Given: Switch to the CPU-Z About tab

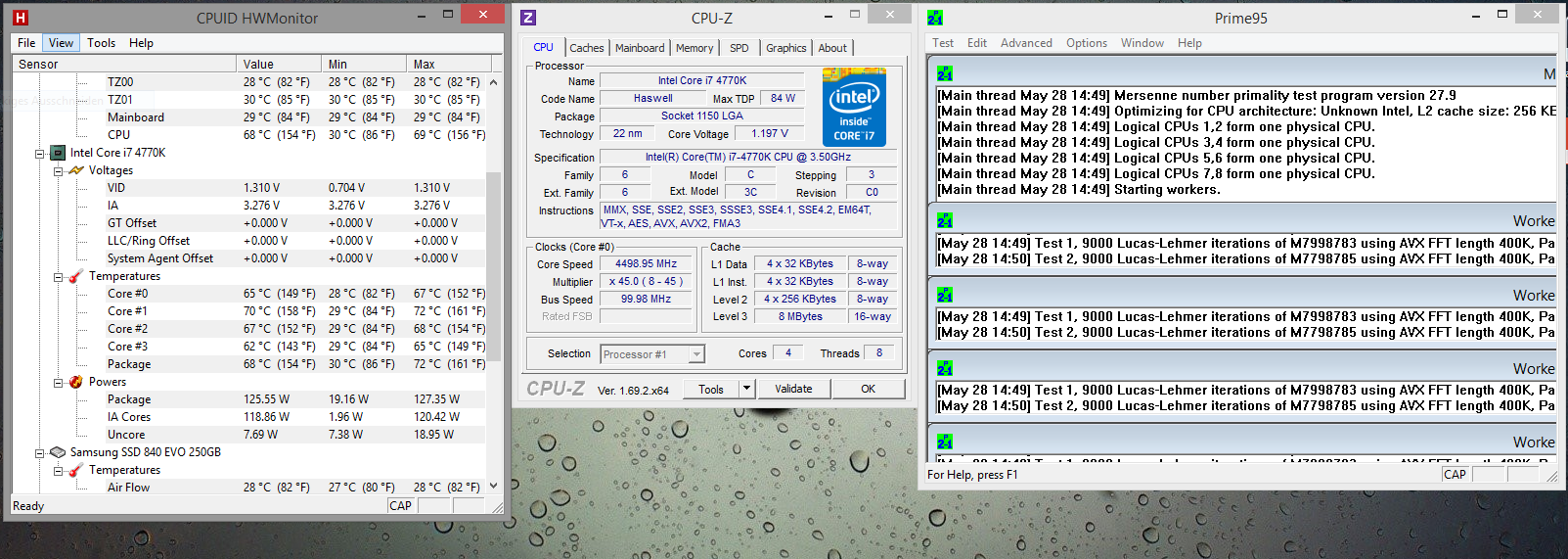Looking at the screenshot, I should pyautogui.click(x=832, y=48).
